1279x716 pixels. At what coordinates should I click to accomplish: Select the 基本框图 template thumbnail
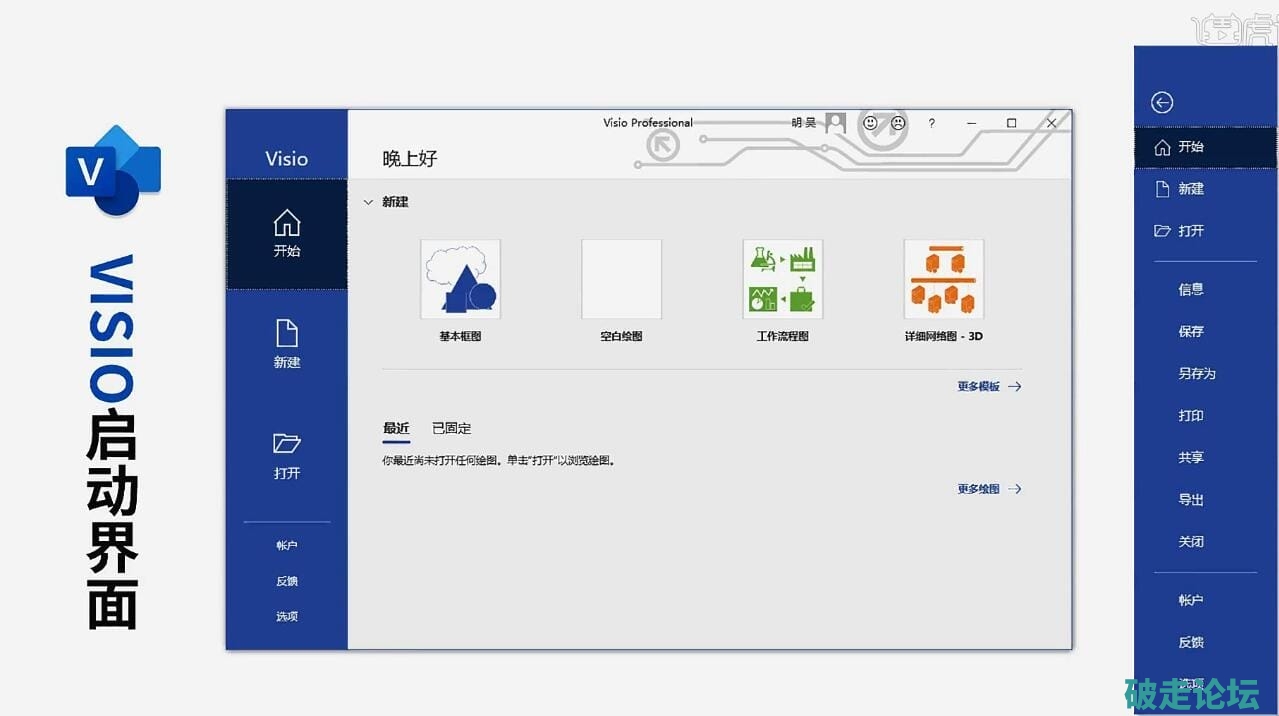point(460,279)
